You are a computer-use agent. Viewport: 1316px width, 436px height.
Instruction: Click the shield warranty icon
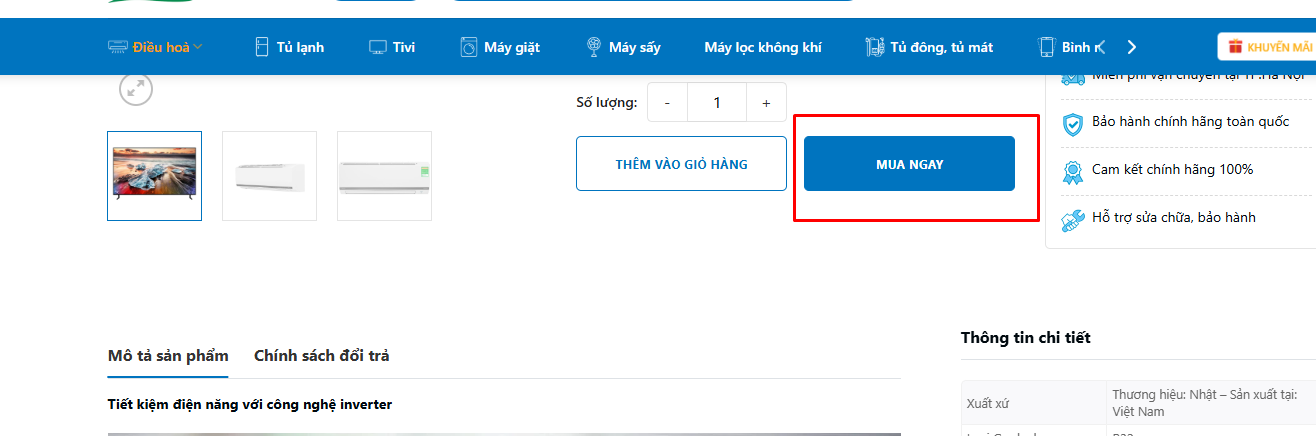1072,124
